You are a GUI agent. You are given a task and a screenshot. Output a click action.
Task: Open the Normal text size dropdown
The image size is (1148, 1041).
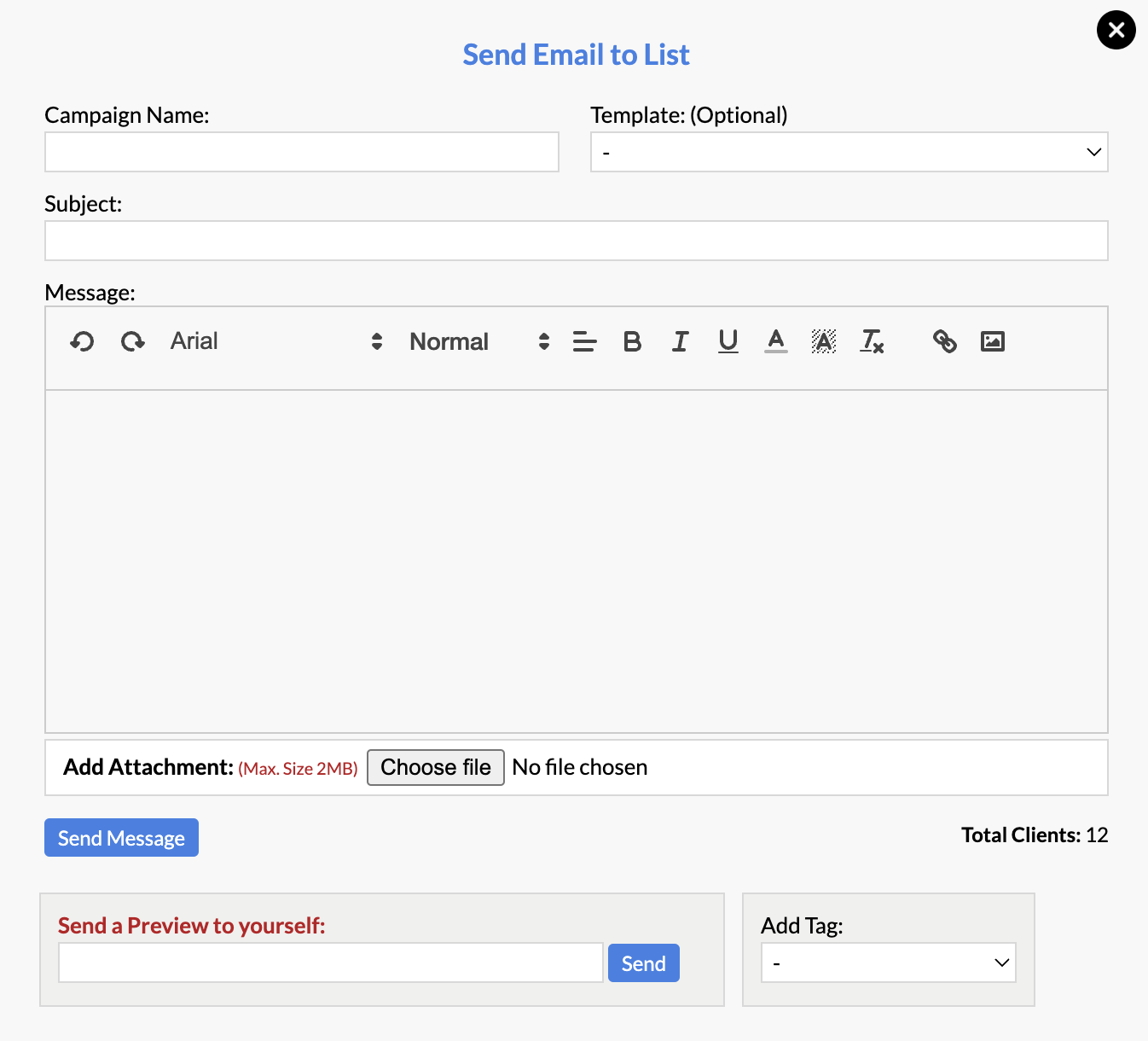(x=478, y=342)
